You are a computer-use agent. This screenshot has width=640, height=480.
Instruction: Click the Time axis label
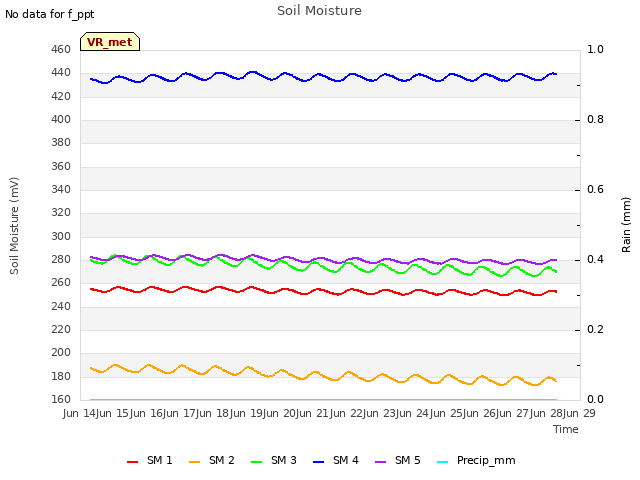[x=566, y=429]
